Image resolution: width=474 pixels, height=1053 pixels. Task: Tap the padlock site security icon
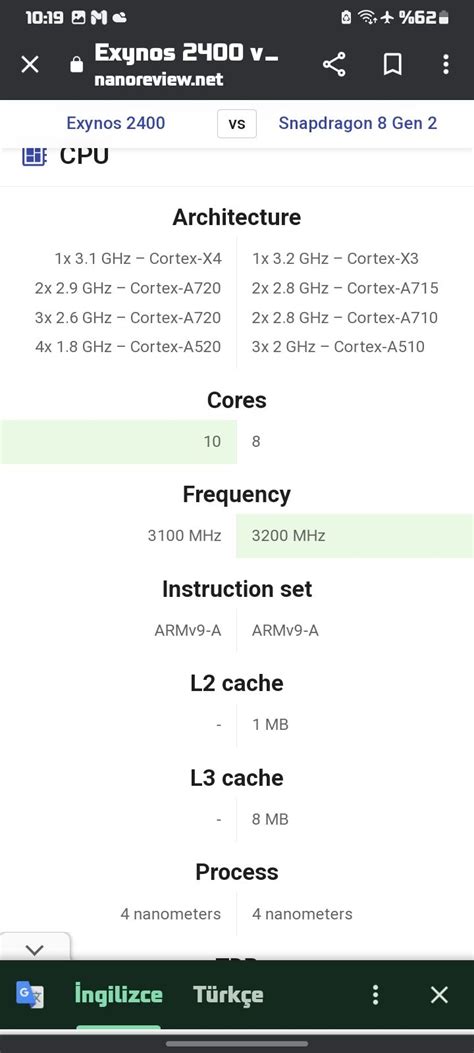[x=77, y=64]
